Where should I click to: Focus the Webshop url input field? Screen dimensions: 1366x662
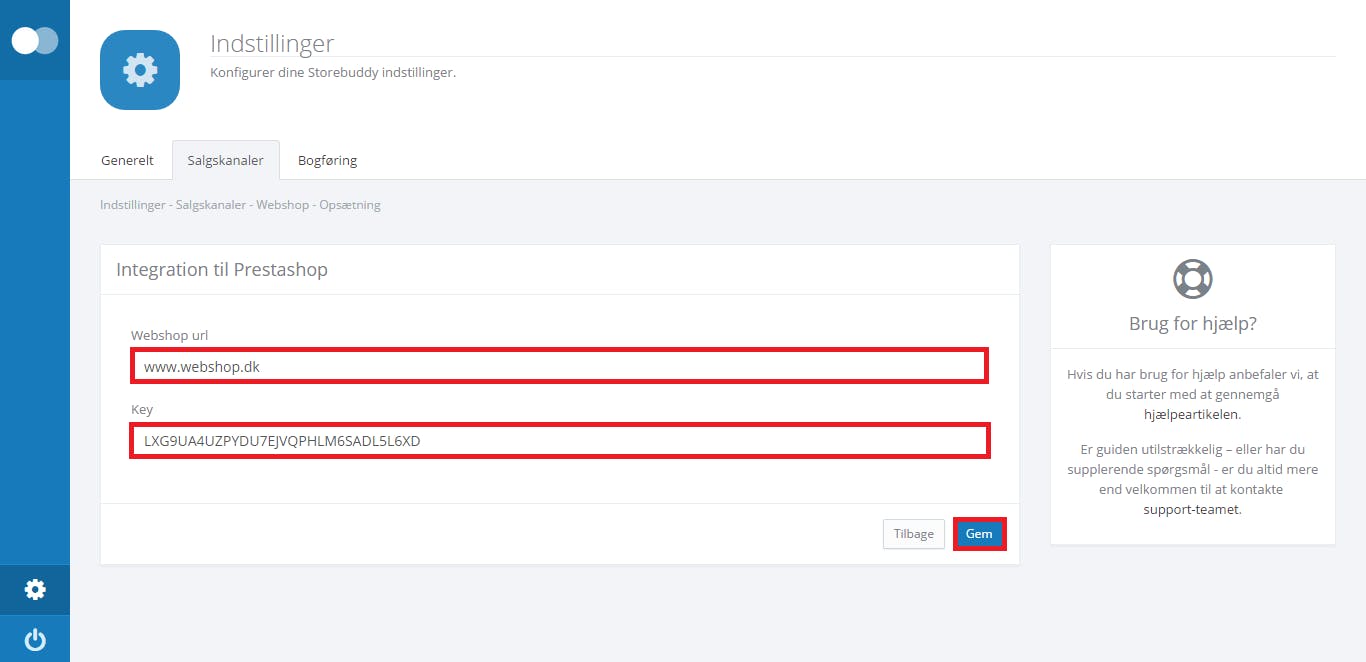(x=560, y=366)
